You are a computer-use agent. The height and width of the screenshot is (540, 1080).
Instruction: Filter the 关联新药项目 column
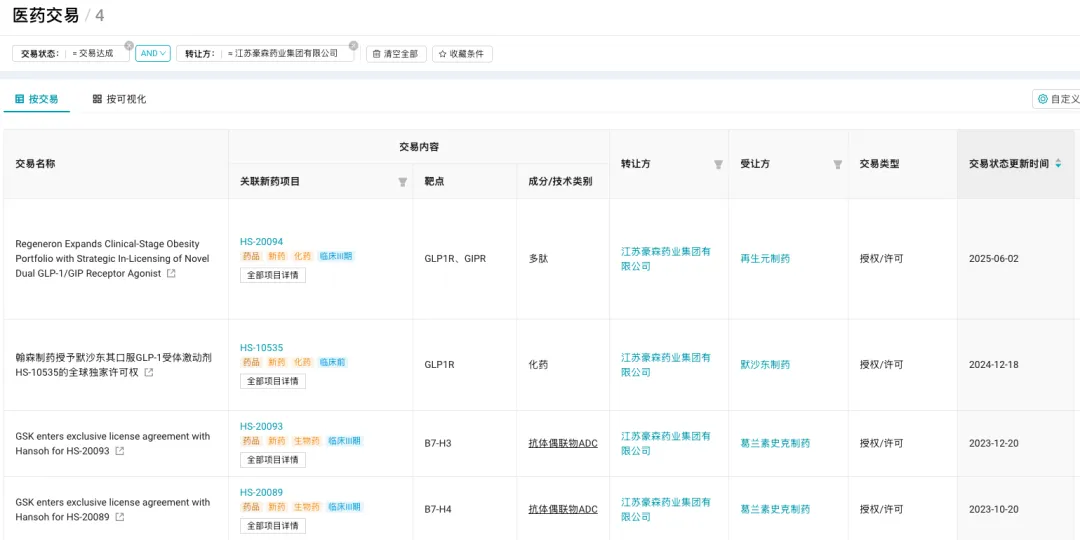(402, 182)
